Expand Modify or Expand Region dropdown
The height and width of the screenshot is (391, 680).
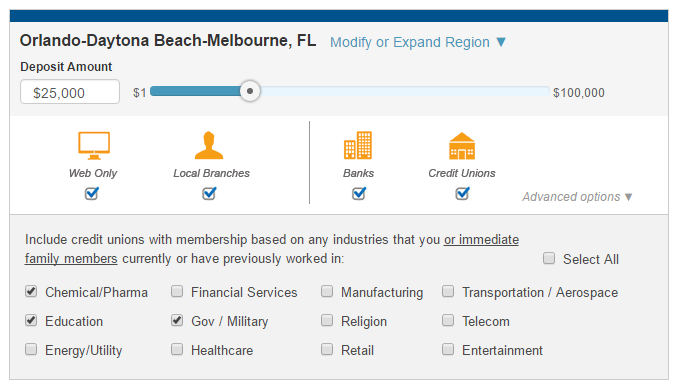click(x=418, y=42)
